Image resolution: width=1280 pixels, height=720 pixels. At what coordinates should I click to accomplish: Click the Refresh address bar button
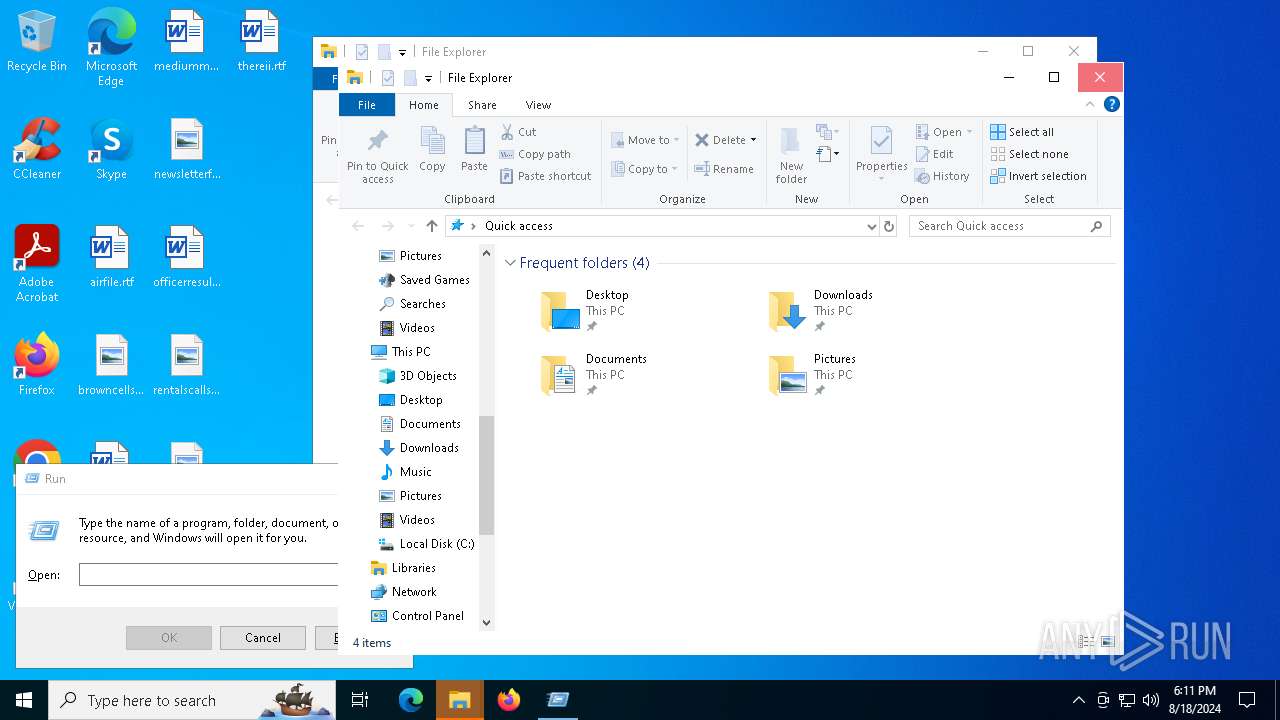tap(888, 226)
